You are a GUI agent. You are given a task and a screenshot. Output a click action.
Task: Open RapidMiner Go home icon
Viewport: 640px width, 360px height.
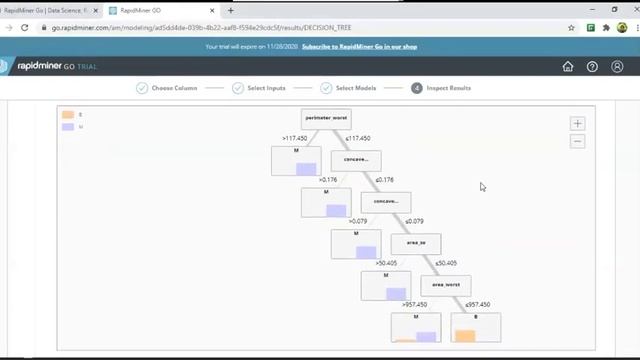coord(568,67)
